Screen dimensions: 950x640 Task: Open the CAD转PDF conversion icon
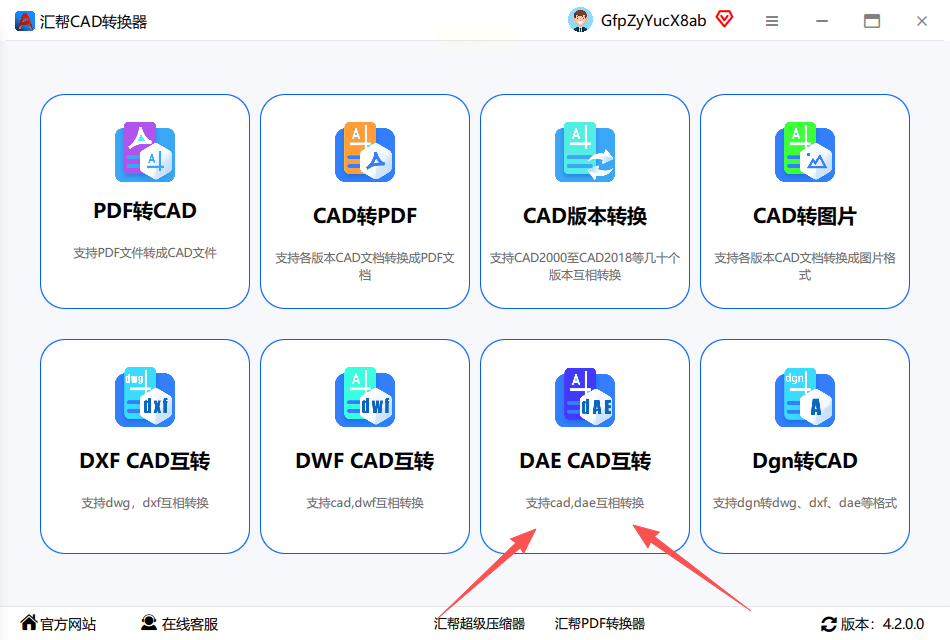365,152
